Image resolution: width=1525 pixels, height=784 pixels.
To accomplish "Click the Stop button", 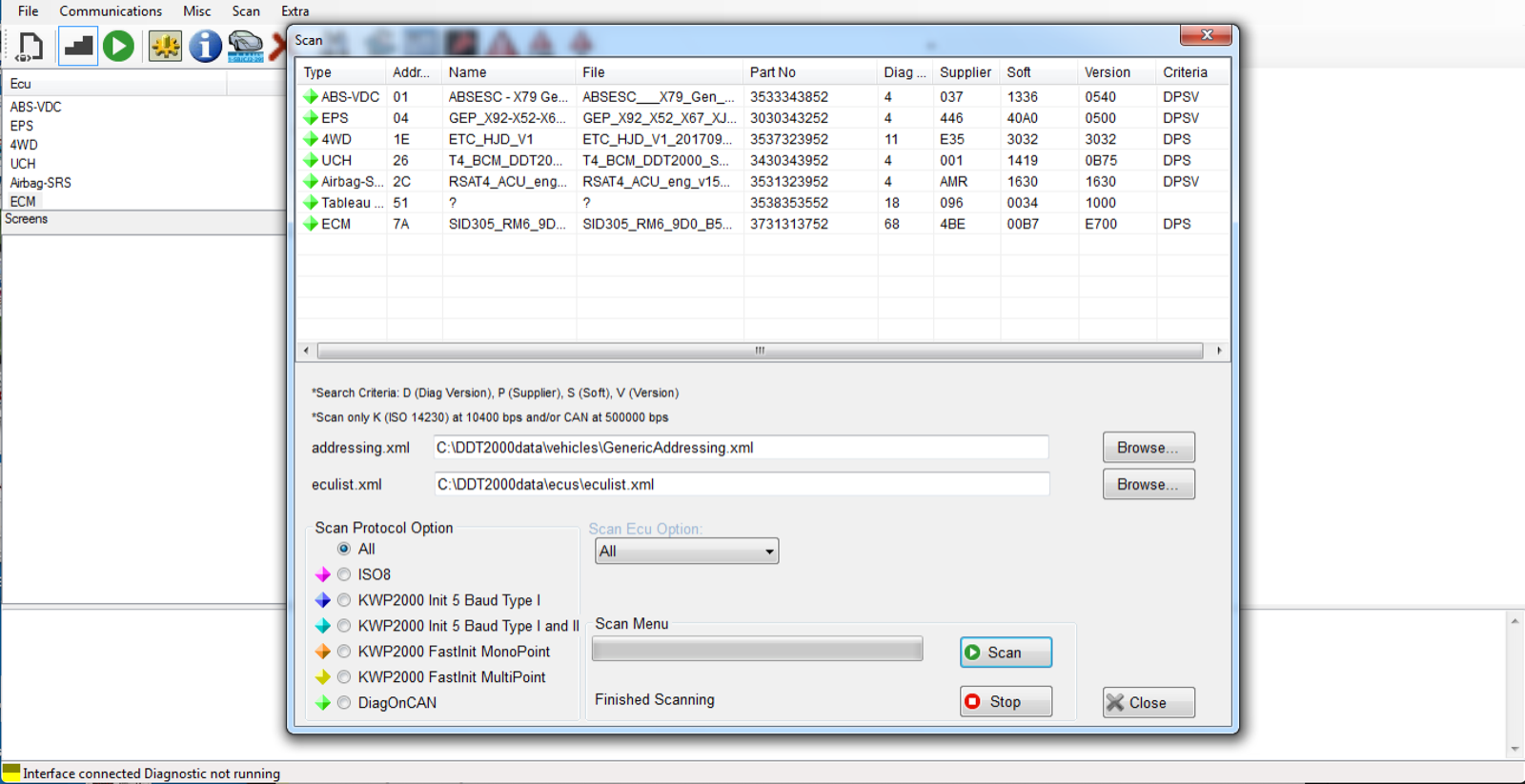I will coord(1006,702).
